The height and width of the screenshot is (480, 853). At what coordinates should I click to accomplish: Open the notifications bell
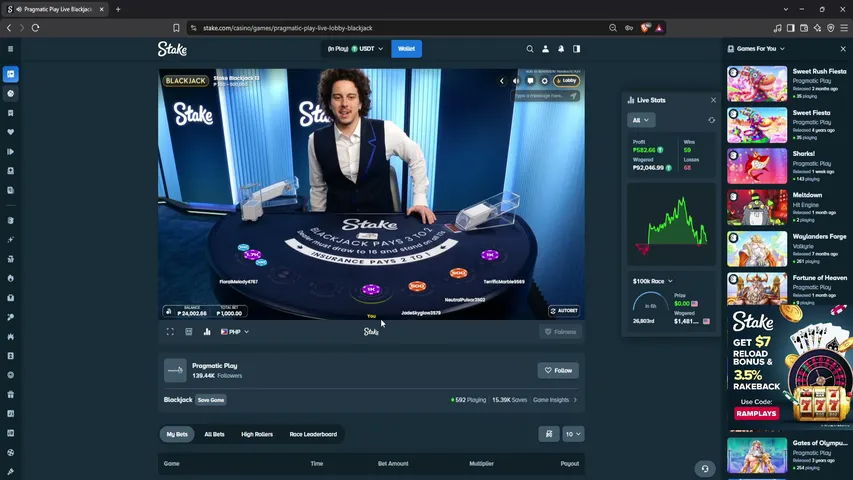[561, 49]
